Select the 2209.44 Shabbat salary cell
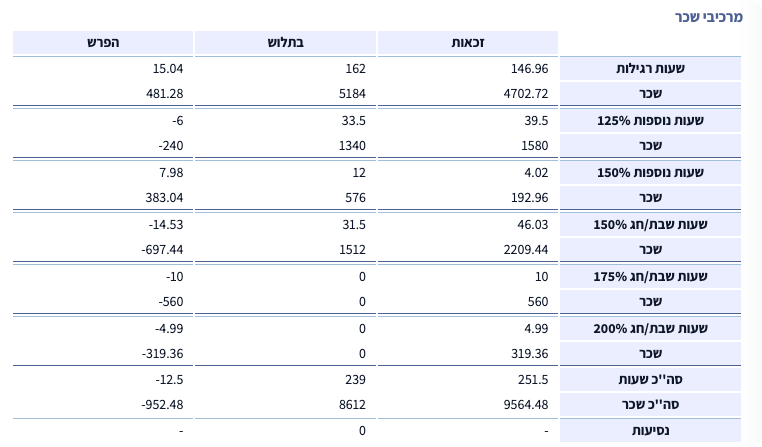The height and width of the screenshot is (447, 762). 526,249
